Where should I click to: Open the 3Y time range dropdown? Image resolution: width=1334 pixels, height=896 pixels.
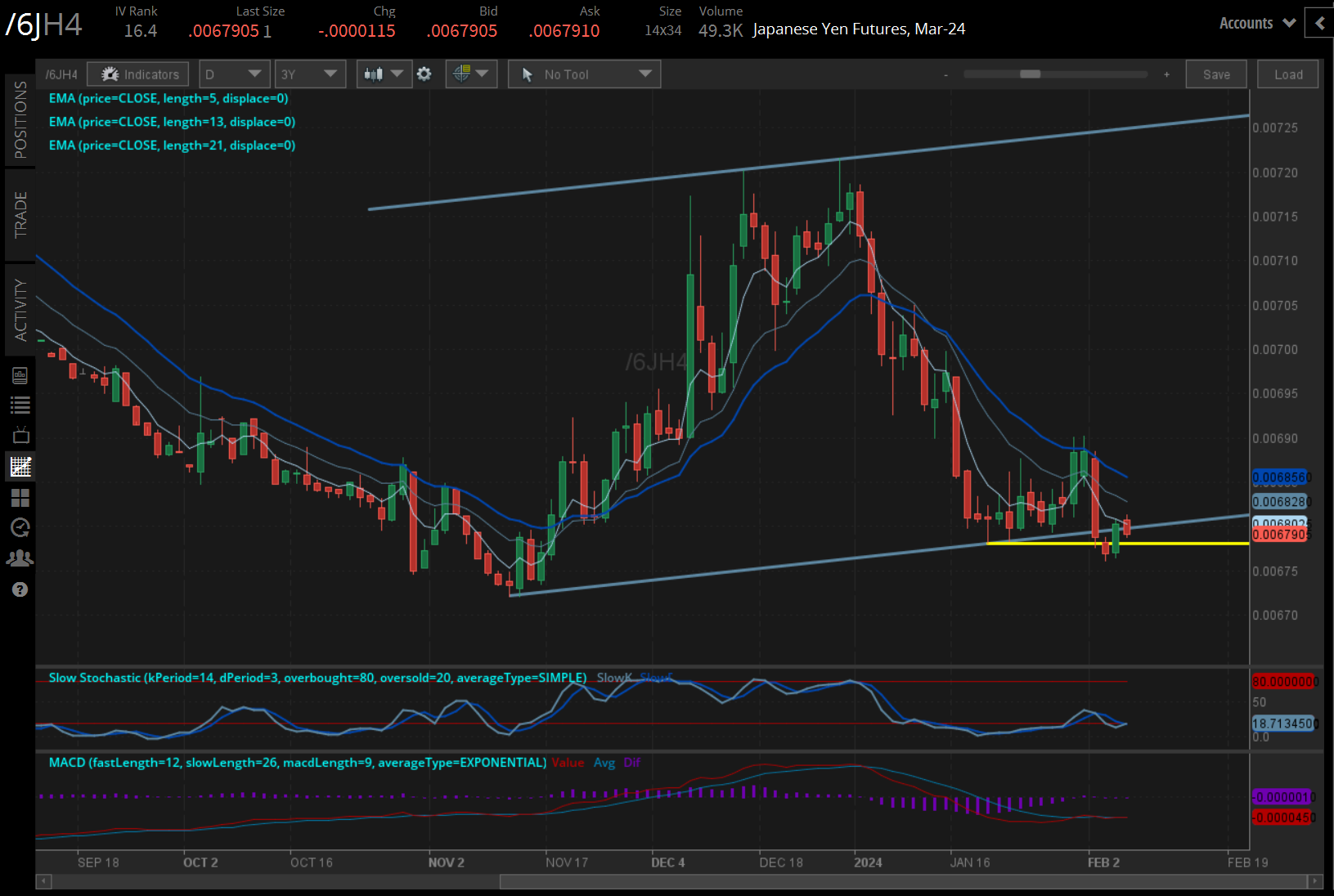309,74
